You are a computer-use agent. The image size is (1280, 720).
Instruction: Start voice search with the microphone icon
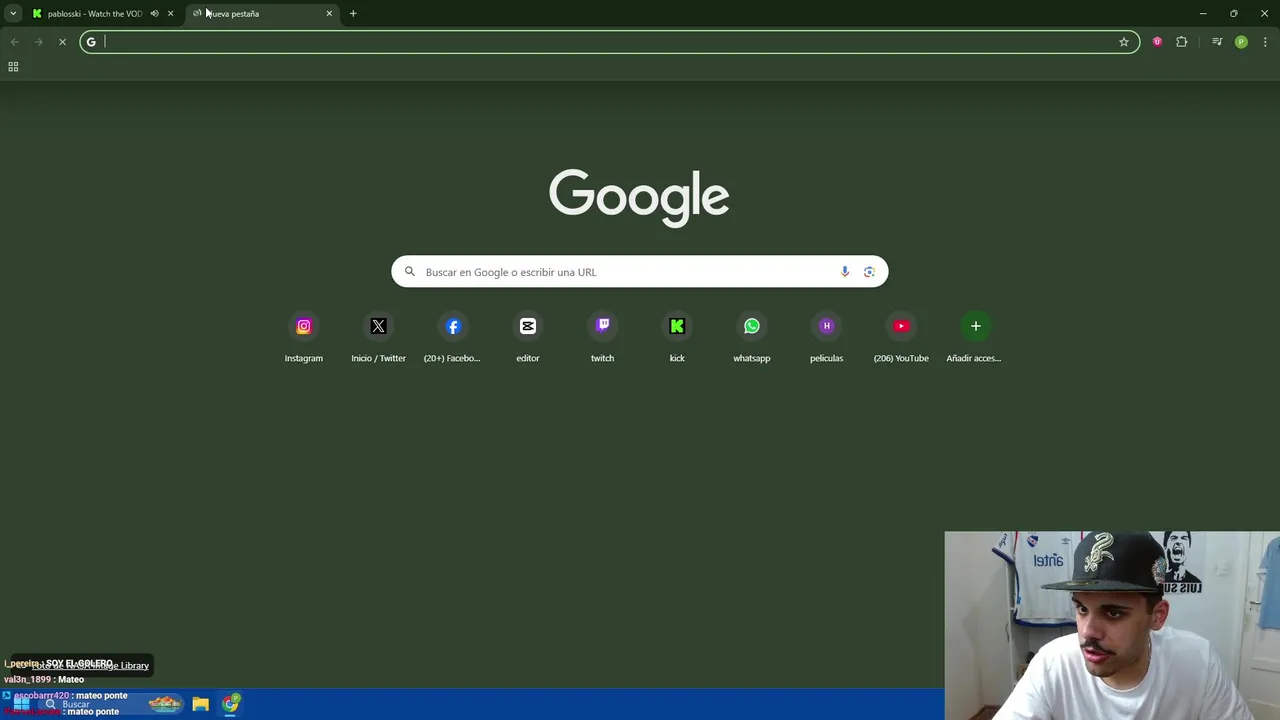coord(845,272)
